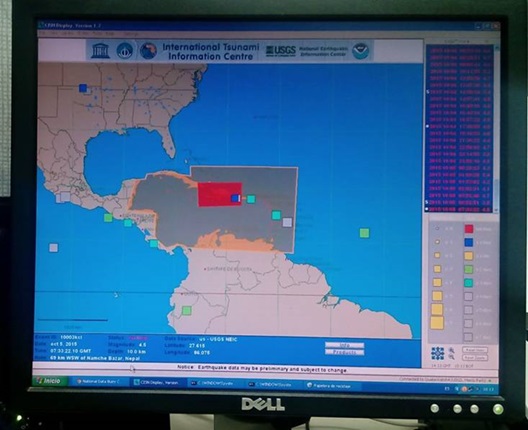The width and height of the screenshot is (528, 430).
Task: Open the Inicio start button
Action: pyautogui.click(x=51, y=381)
